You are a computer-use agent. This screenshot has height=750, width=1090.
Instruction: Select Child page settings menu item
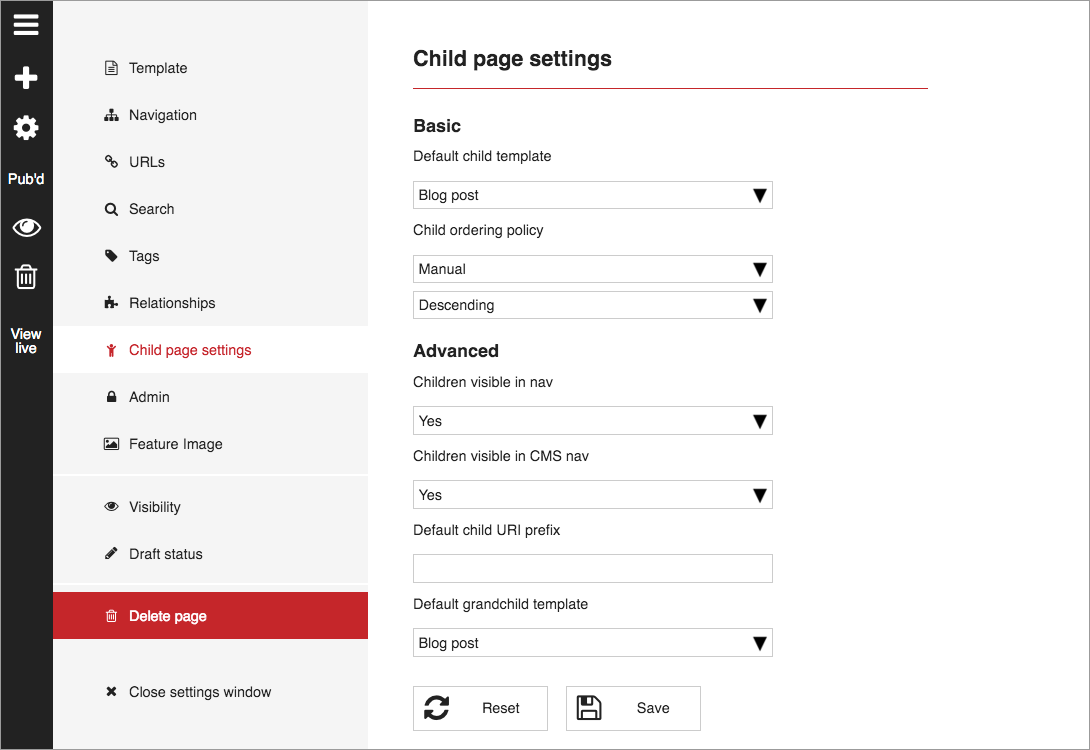(211, 350)
